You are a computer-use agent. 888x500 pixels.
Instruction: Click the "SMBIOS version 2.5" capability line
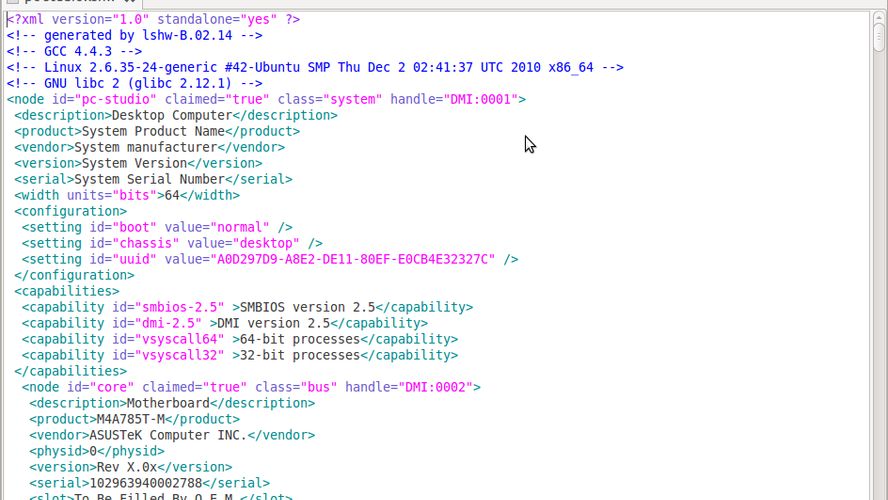tap(247, 307)
